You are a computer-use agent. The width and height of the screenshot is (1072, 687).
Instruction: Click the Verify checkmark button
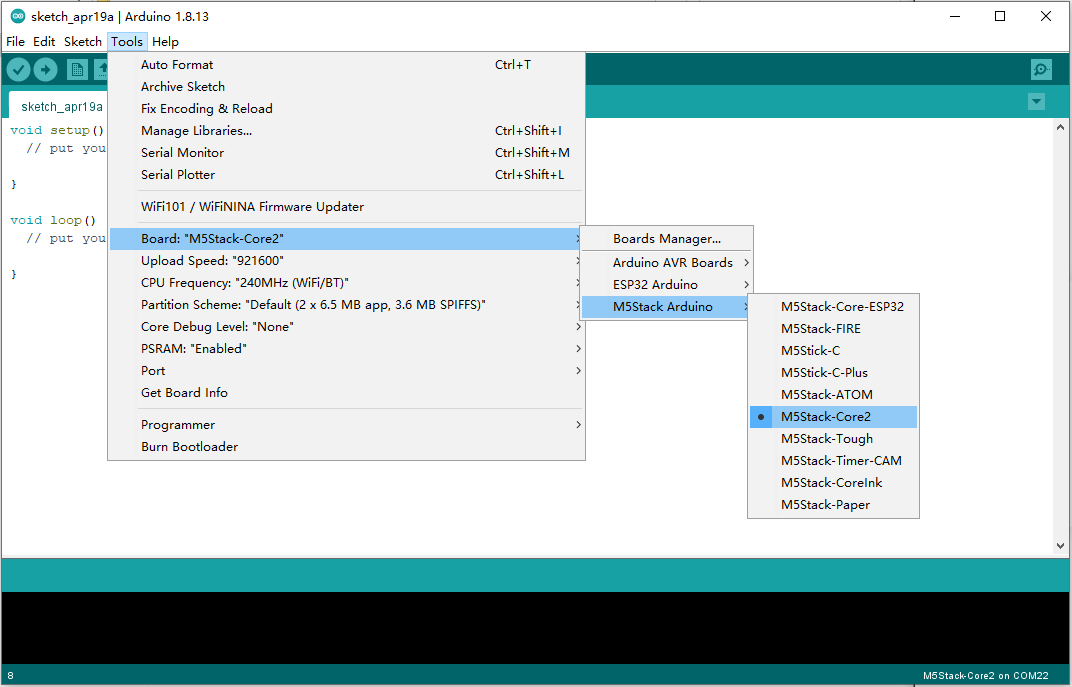[18, 69]
